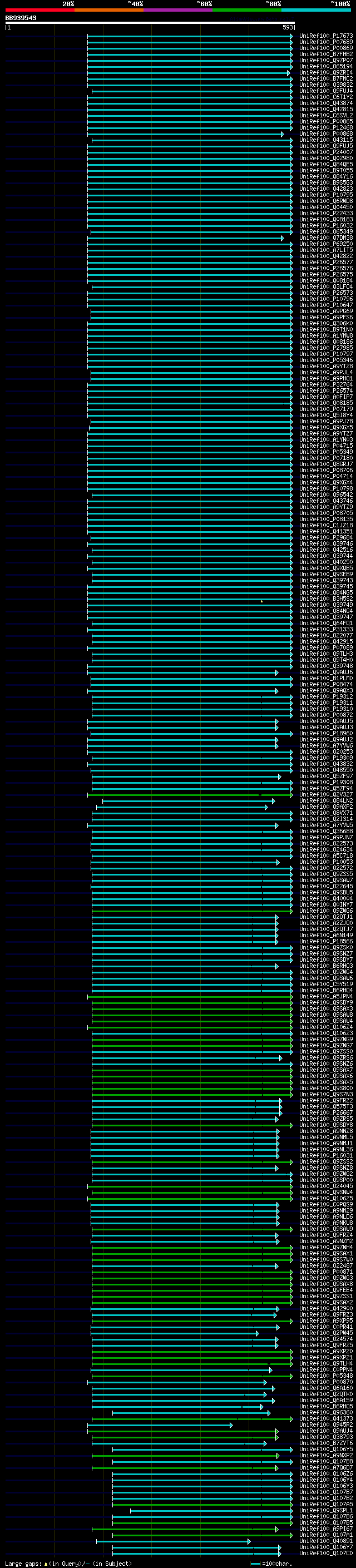Click alignment arrowhead for UniRef100_Q2PW45

[258, 1334]
